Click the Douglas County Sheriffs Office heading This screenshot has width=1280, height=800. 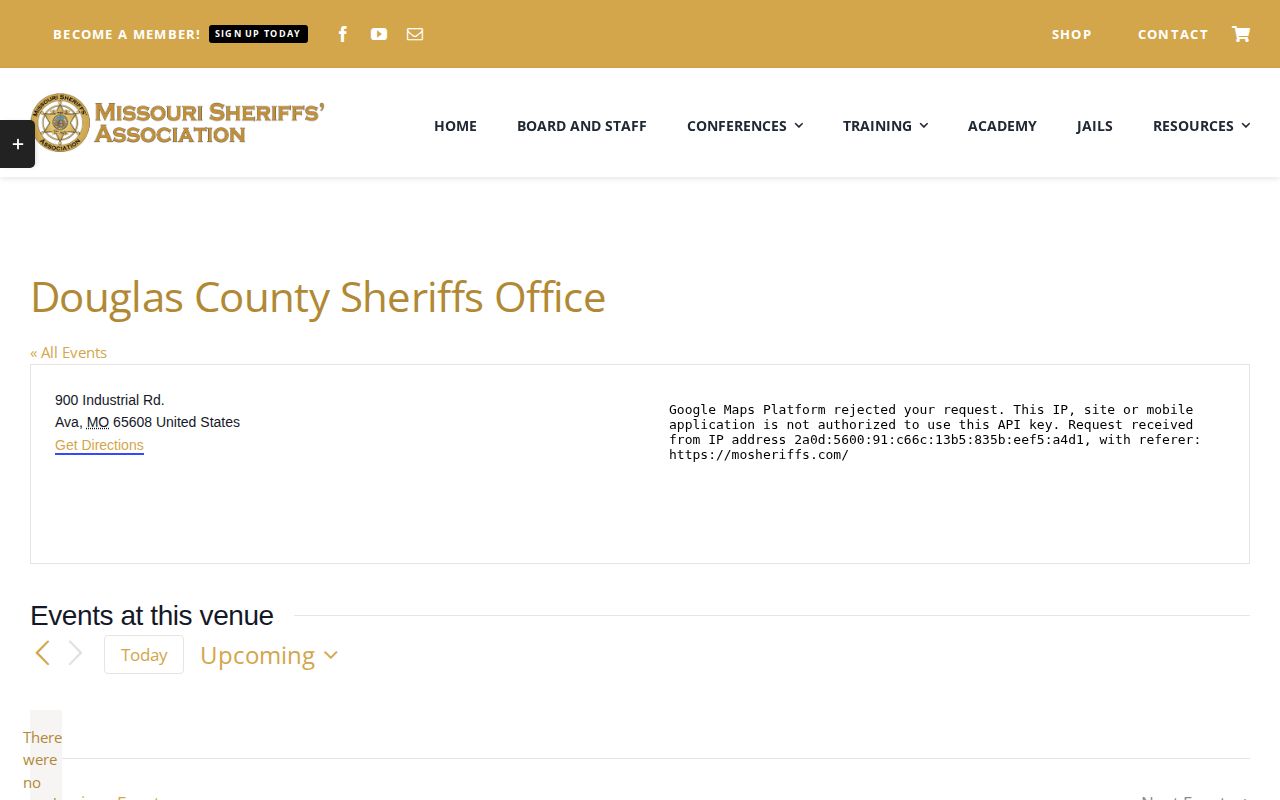coord(318,297)
